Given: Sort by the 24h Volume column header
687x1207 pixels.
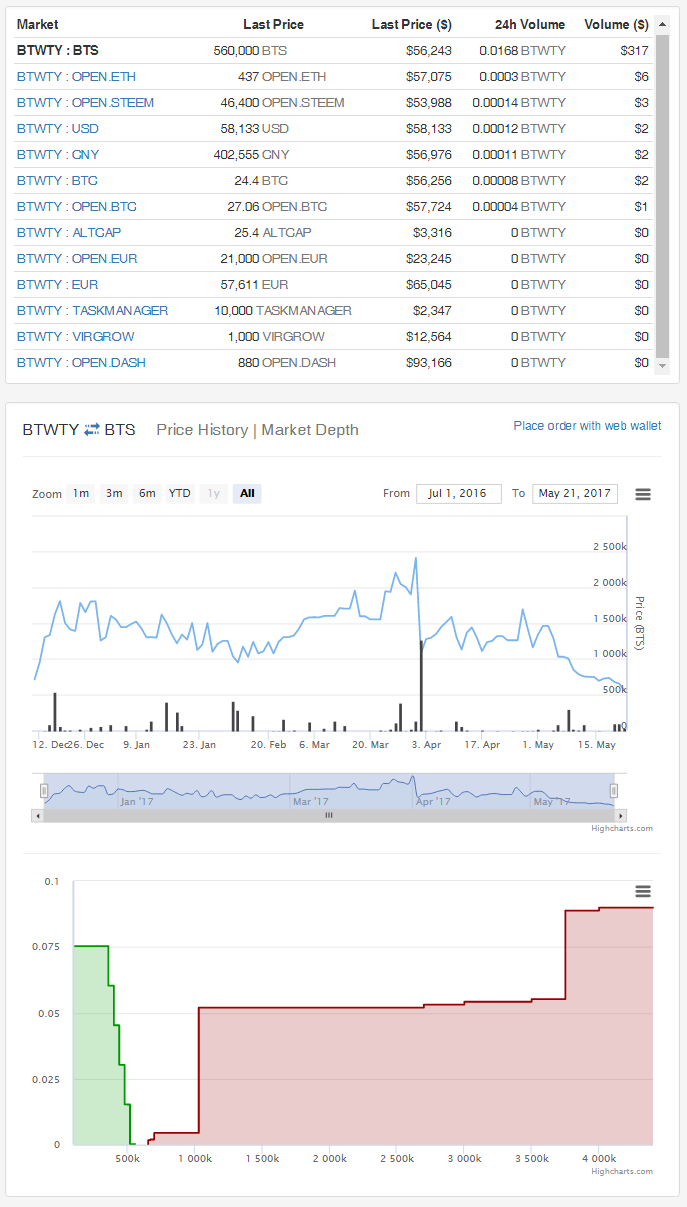Looking at the screenshot, I should [x=529, y=24].
